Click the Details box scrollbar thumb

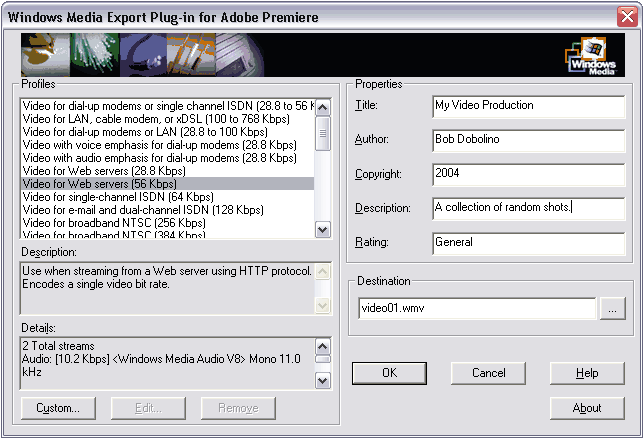[323, 359]
